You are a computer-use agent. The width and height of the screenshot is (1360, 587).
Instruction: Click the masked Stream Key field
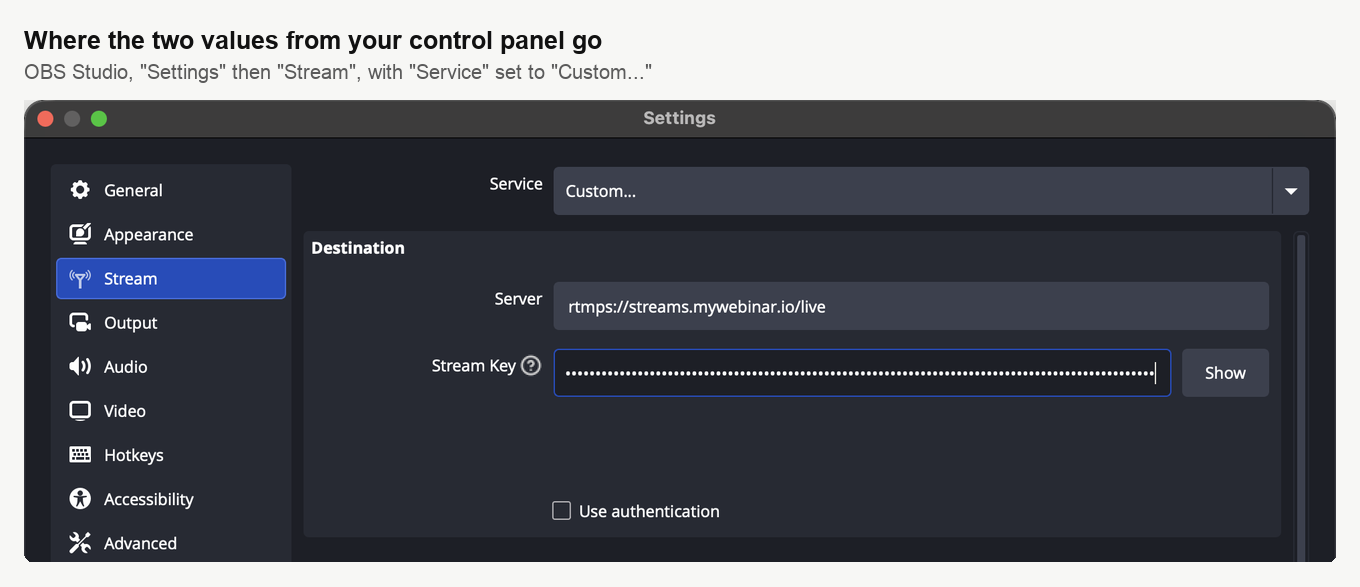click(862, 373)
